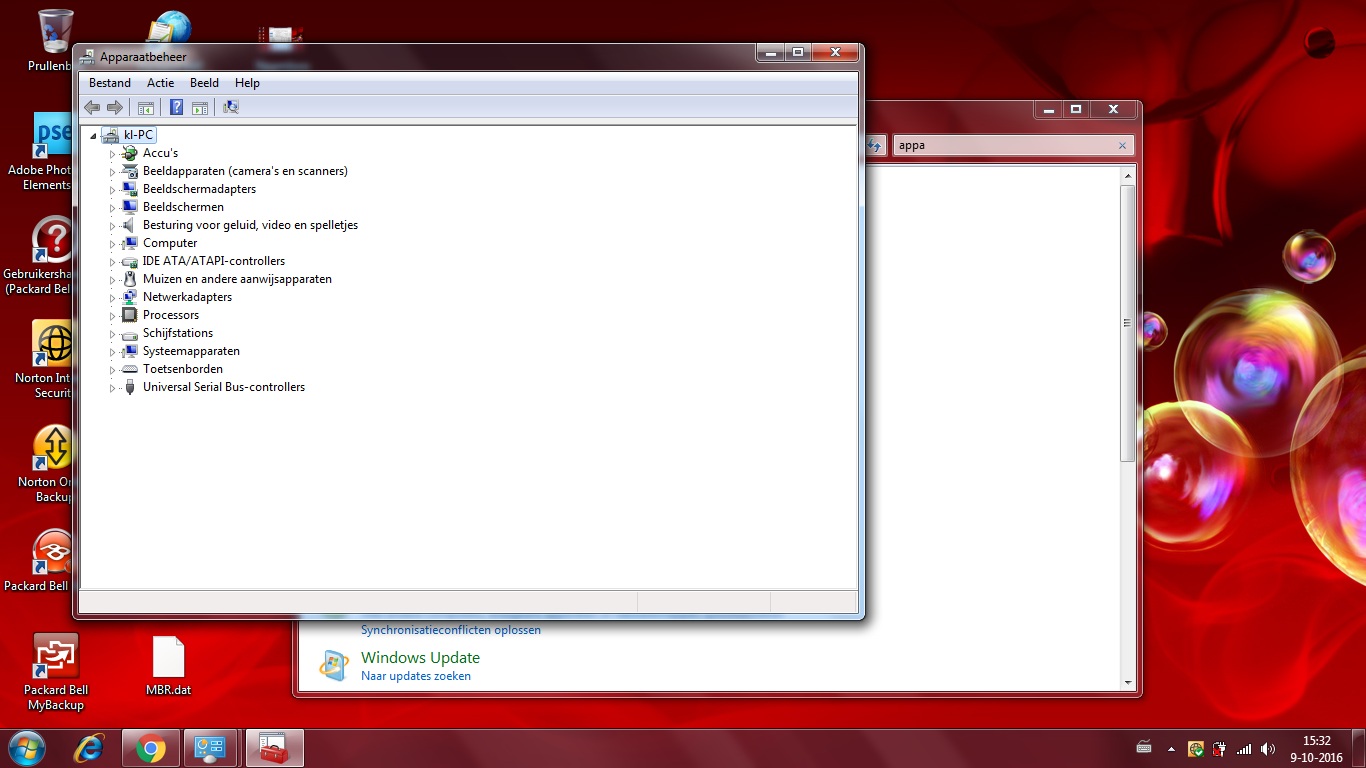This screenshot has height=768, width=1366.
Task: Click the Forward arrow in Apparaatbeheer toolbar
Action: pyautogui.click(x=115, y=107)
